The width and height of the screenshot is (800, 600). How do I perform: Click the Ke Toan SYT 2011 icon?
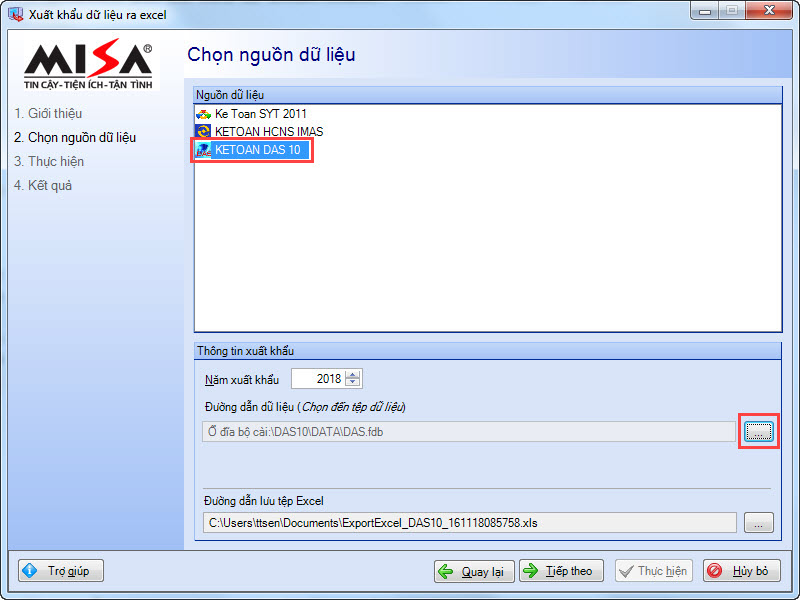(x=204, y=114)
